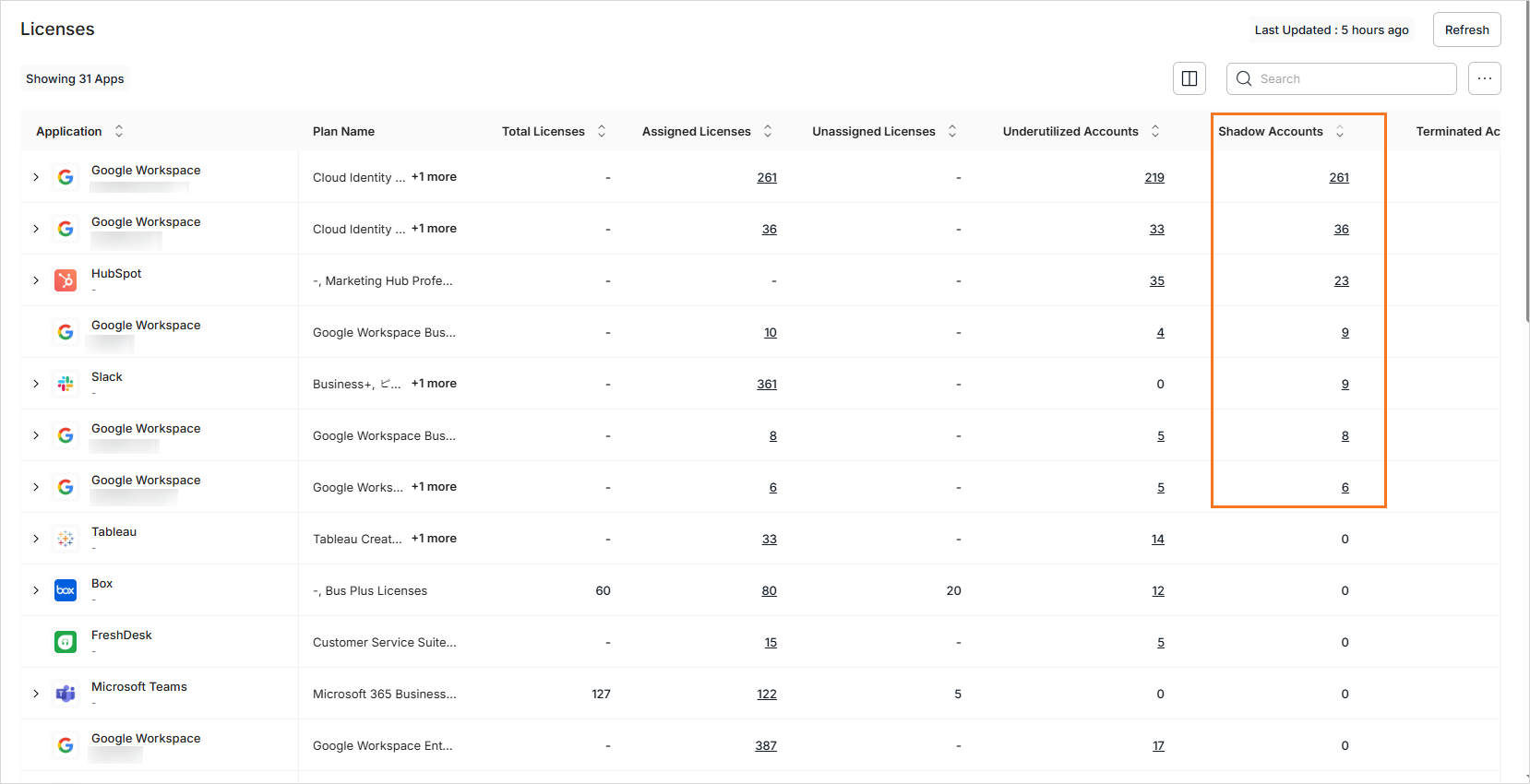Click the Microsoft Teams app icon
The height and width of the screenshot is (784, 1530).
click(66, 694)
